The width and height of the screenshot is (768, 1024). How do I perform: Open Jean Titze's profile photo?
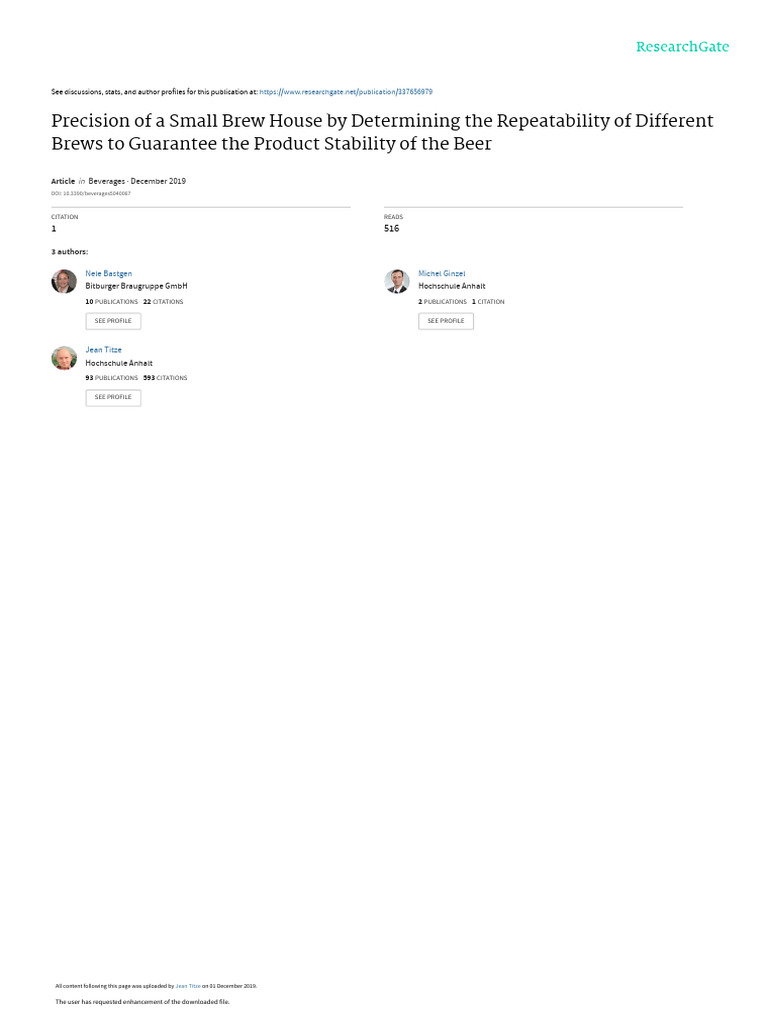tap(64, 358)
